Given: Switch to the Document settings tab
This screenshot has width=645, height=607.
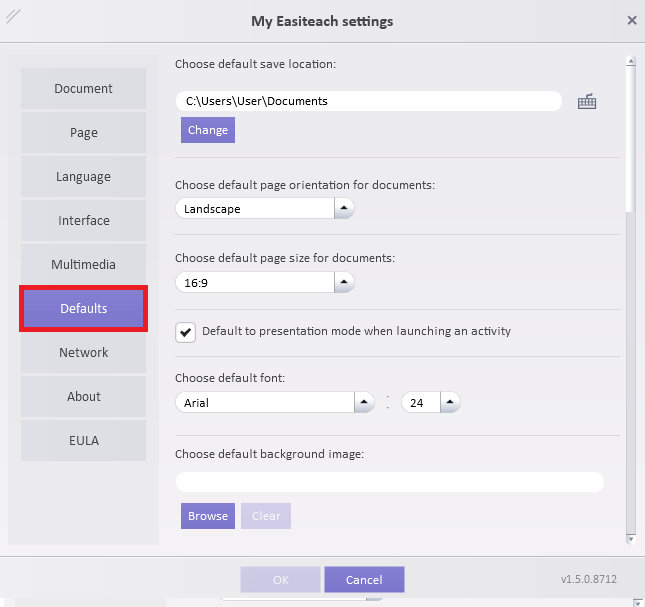Looking at the screenshot, I should [x=84, y=89].
